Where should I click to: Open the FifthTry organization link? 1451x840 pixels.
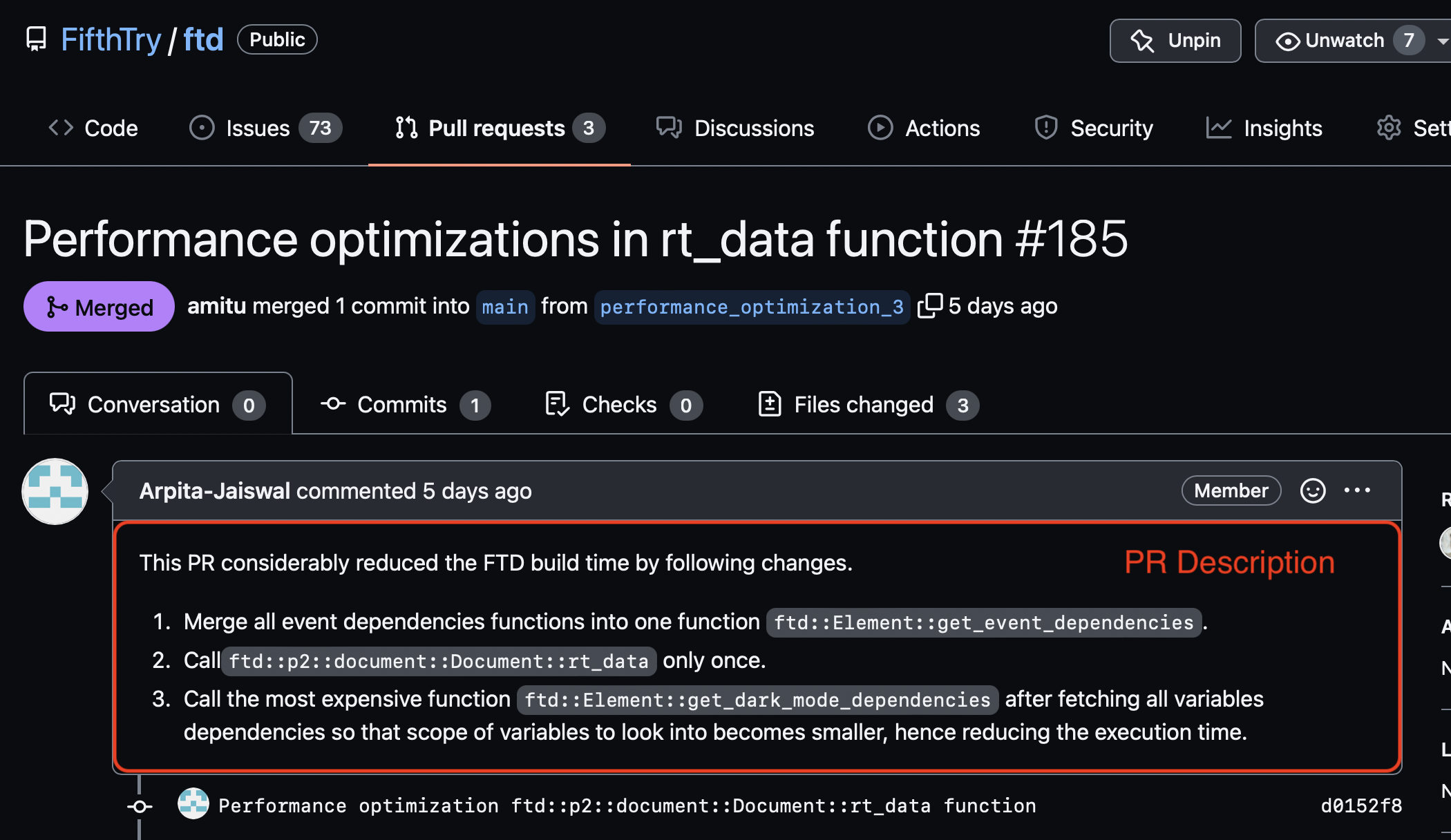111,39
